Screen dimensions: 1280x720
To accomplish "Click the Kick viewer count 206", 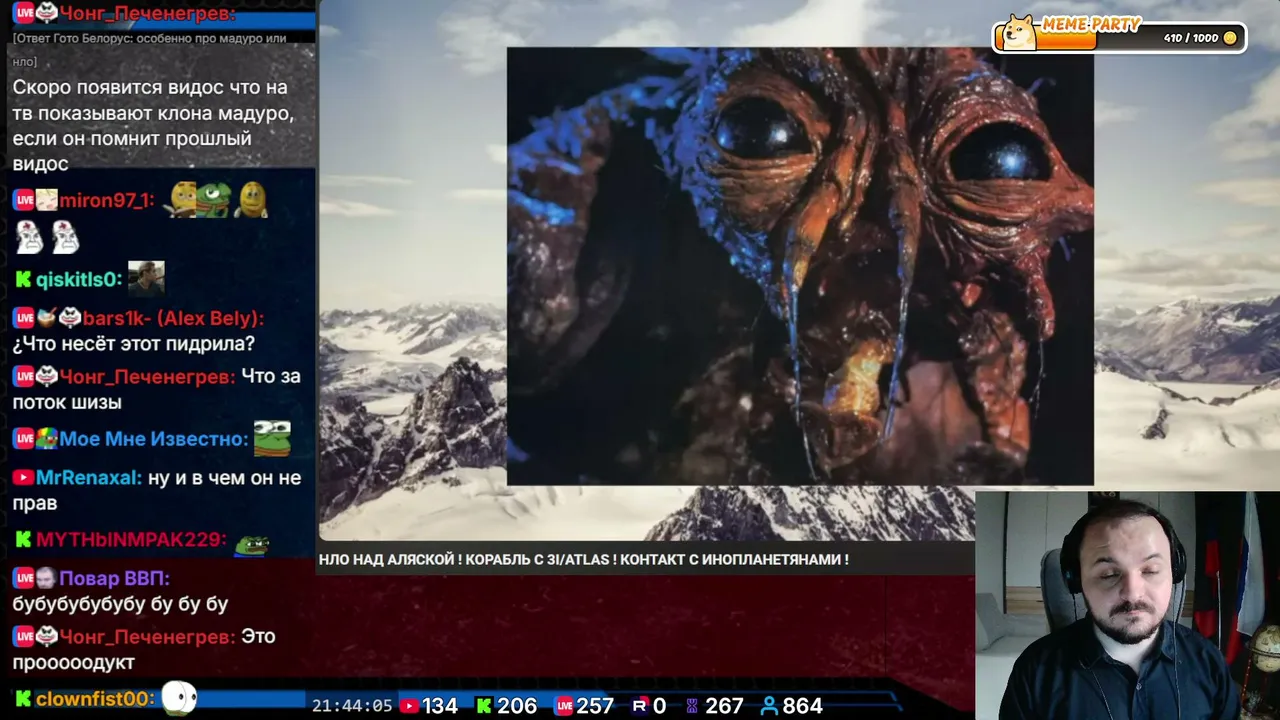I will point(517,706).
